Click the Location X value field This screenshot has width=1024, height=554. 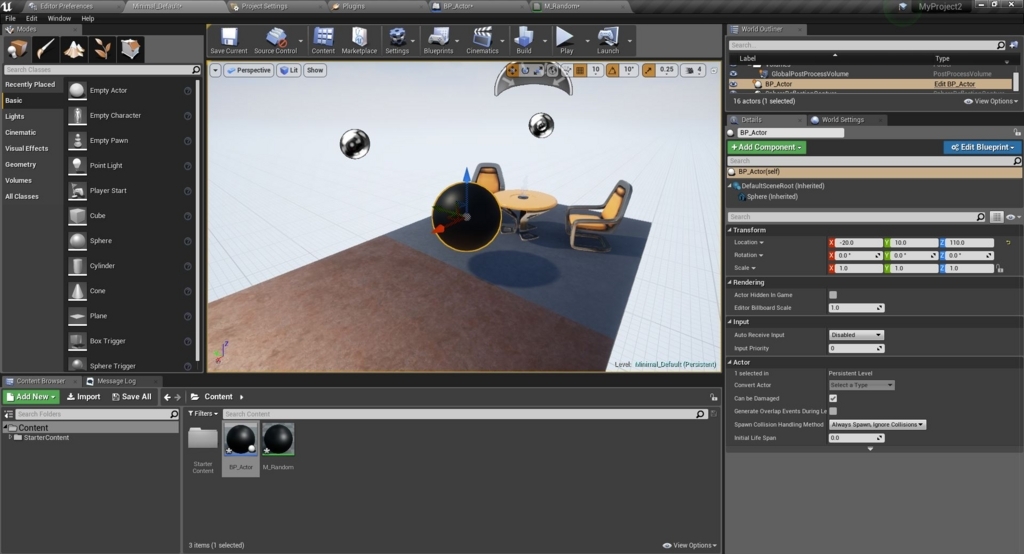[859, 242]
